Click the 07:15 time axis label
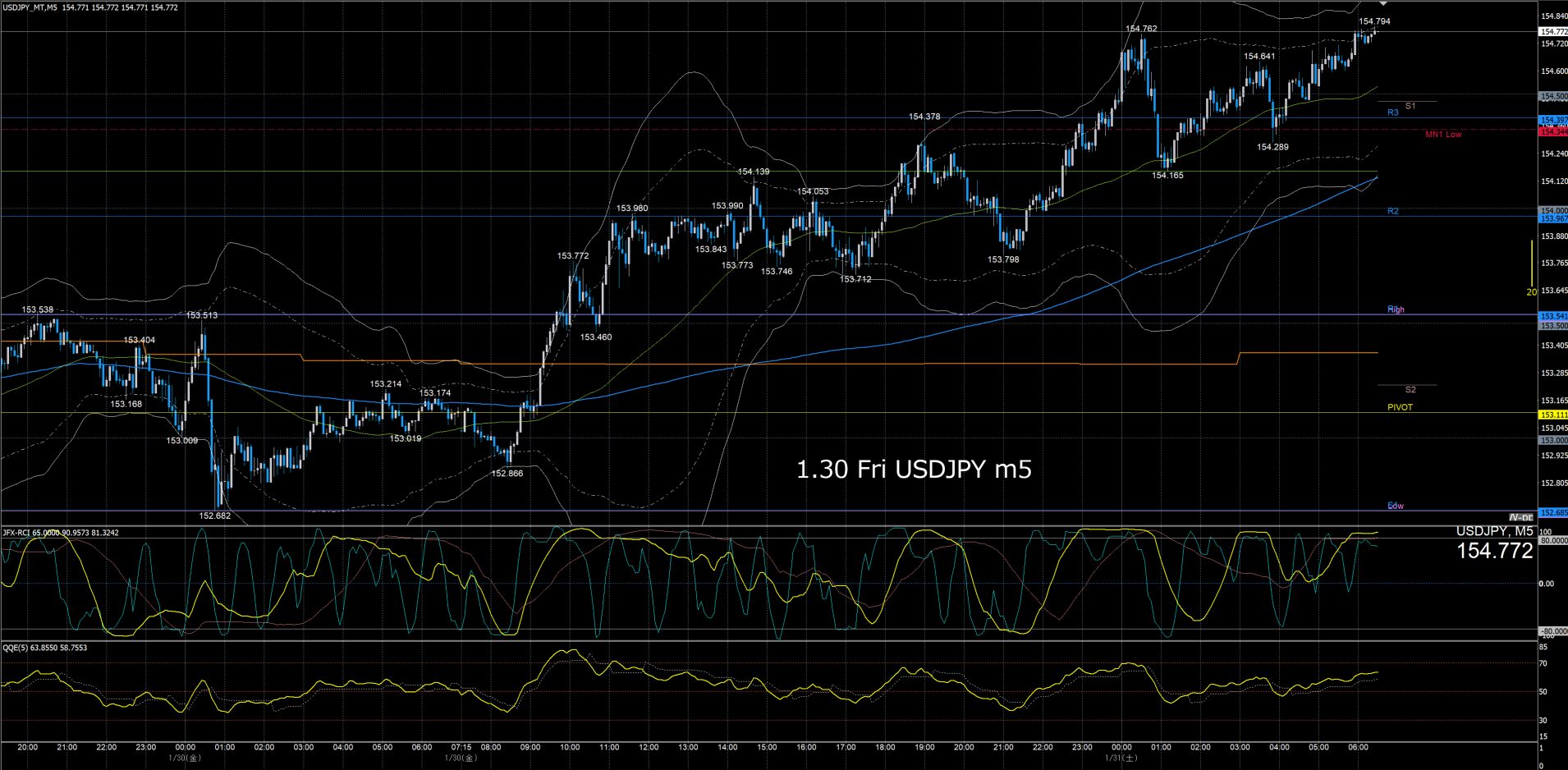This screenshot has width=1568, height=770. (x=461, y=747)
